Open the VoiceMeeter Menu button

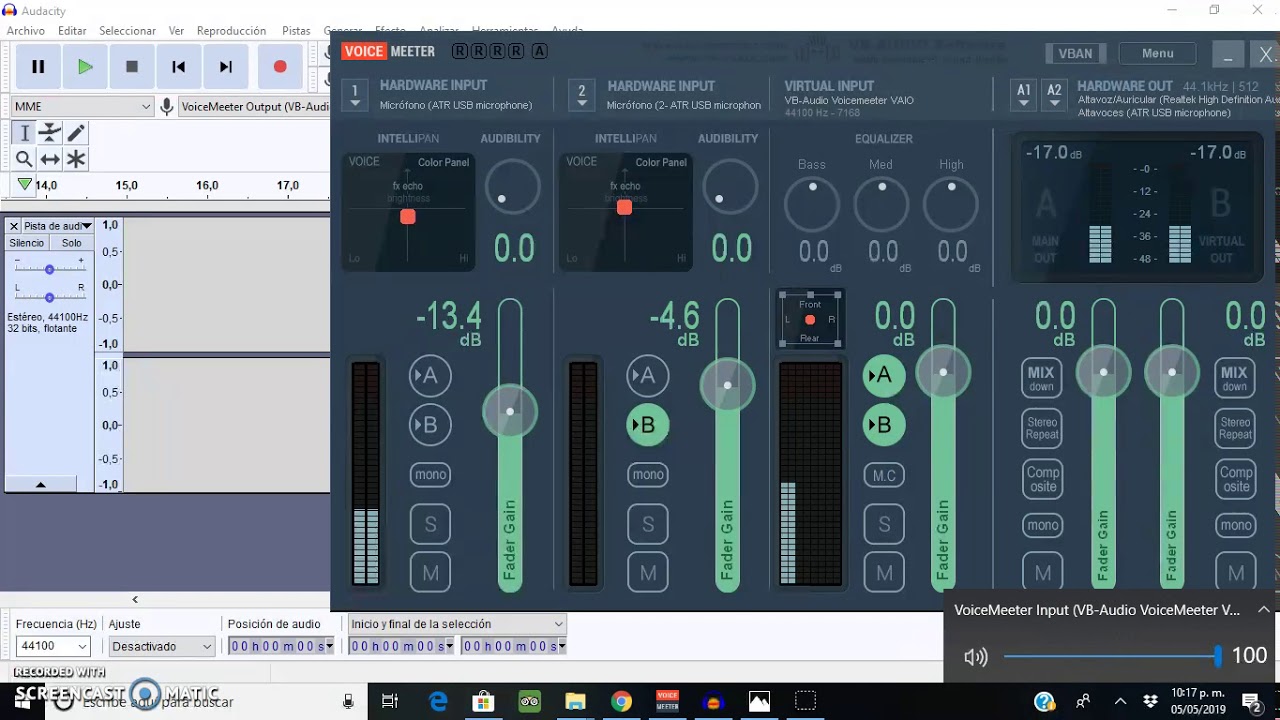pos(1157,54)
